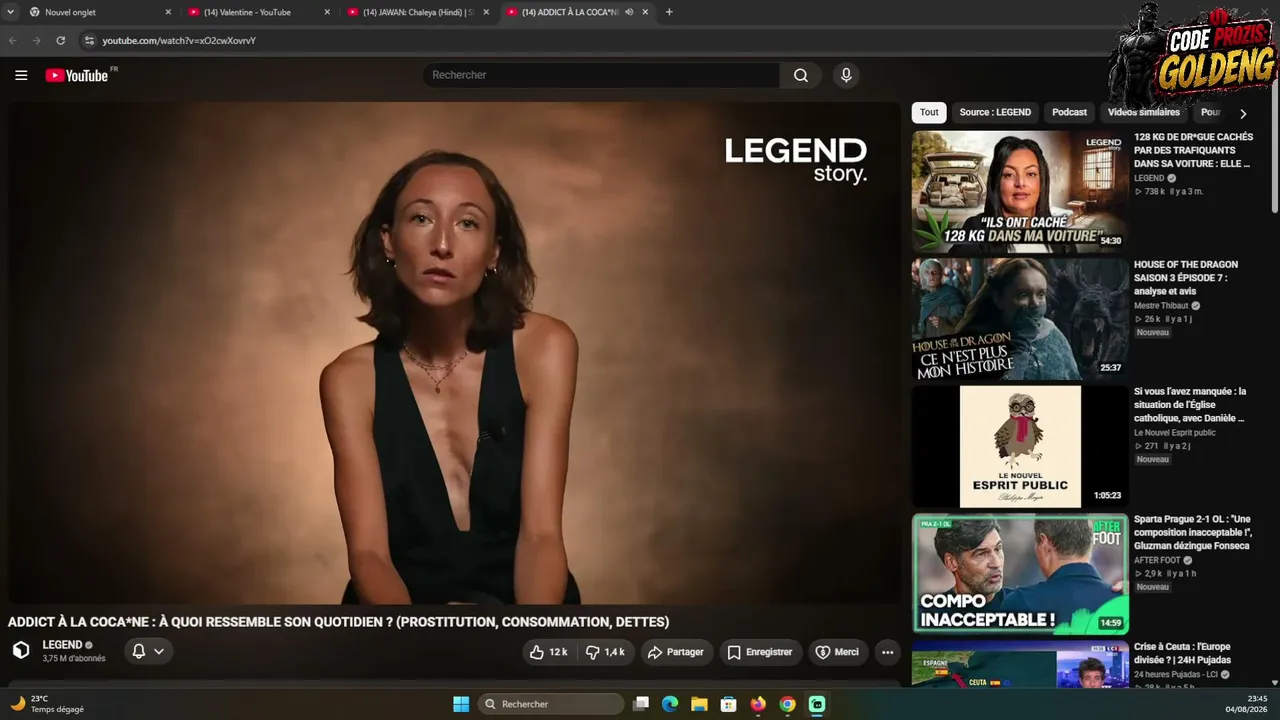The height and width of the screenshot is (720, 1280).
Task: Open the Crise à Ceuta video title
Action: click(x=1183, y=653)
